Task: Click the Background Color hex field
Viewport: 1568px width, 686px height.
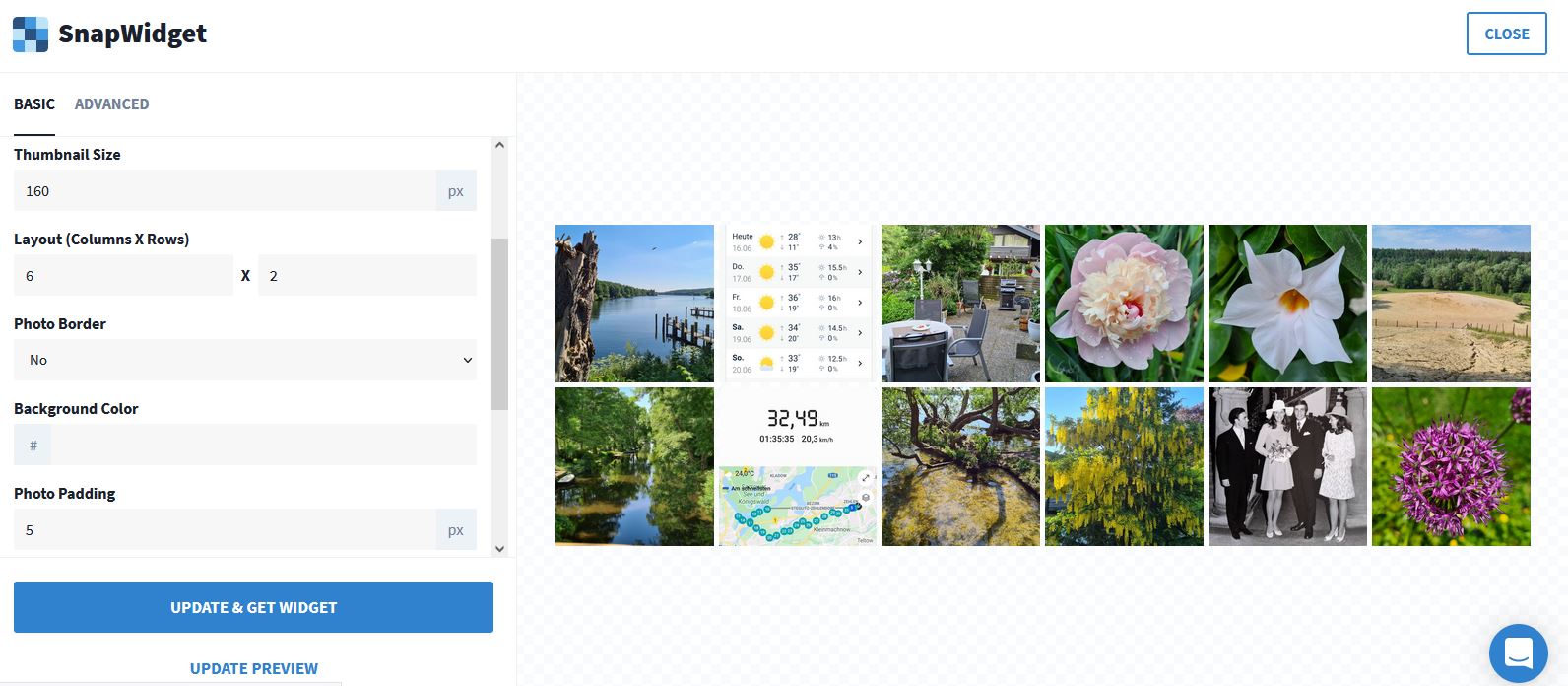Action: [x=264, y=446]
